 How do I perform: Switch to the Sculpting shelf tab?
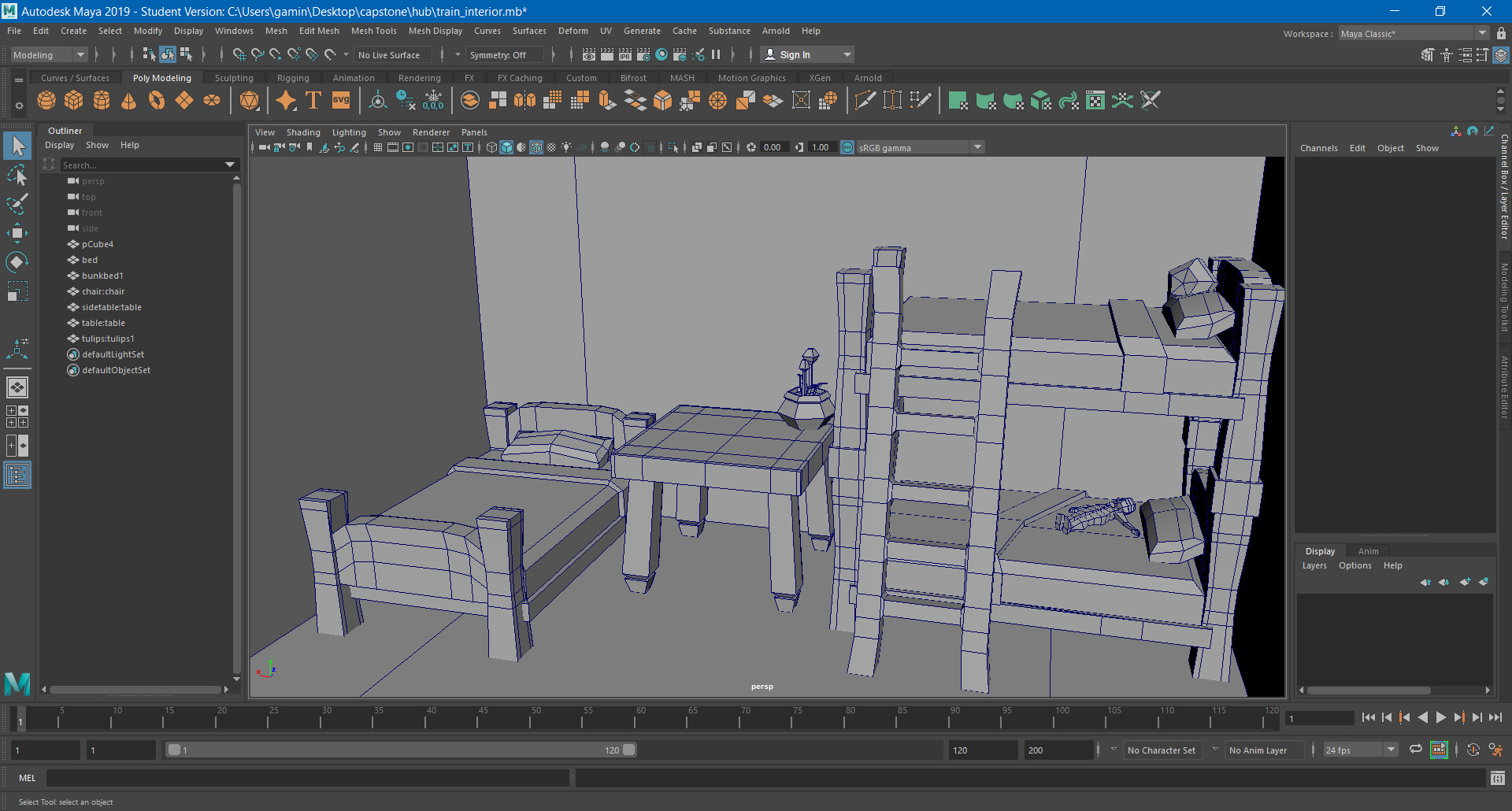click(234, 78)
